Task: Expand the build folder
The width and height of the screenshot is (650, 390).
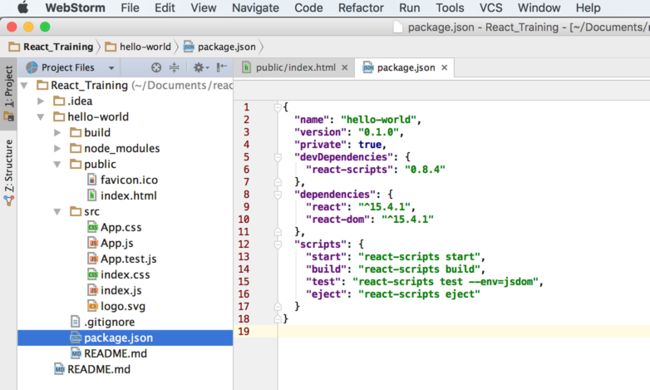Action: coord(57,133)
